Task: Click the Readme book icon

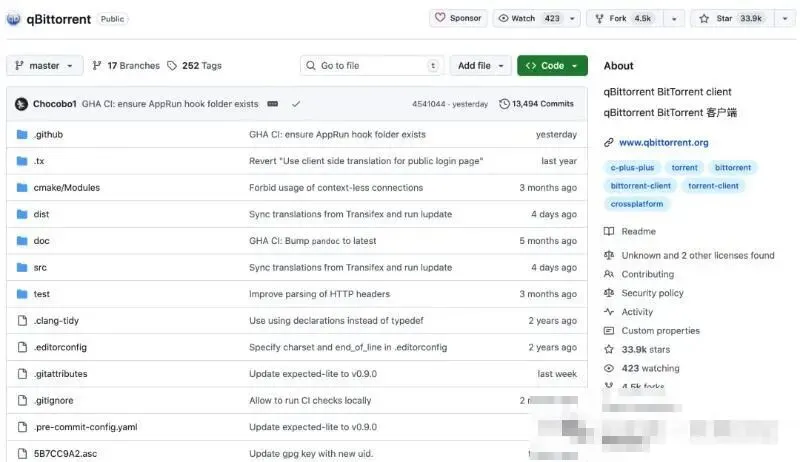Action: 609,232
